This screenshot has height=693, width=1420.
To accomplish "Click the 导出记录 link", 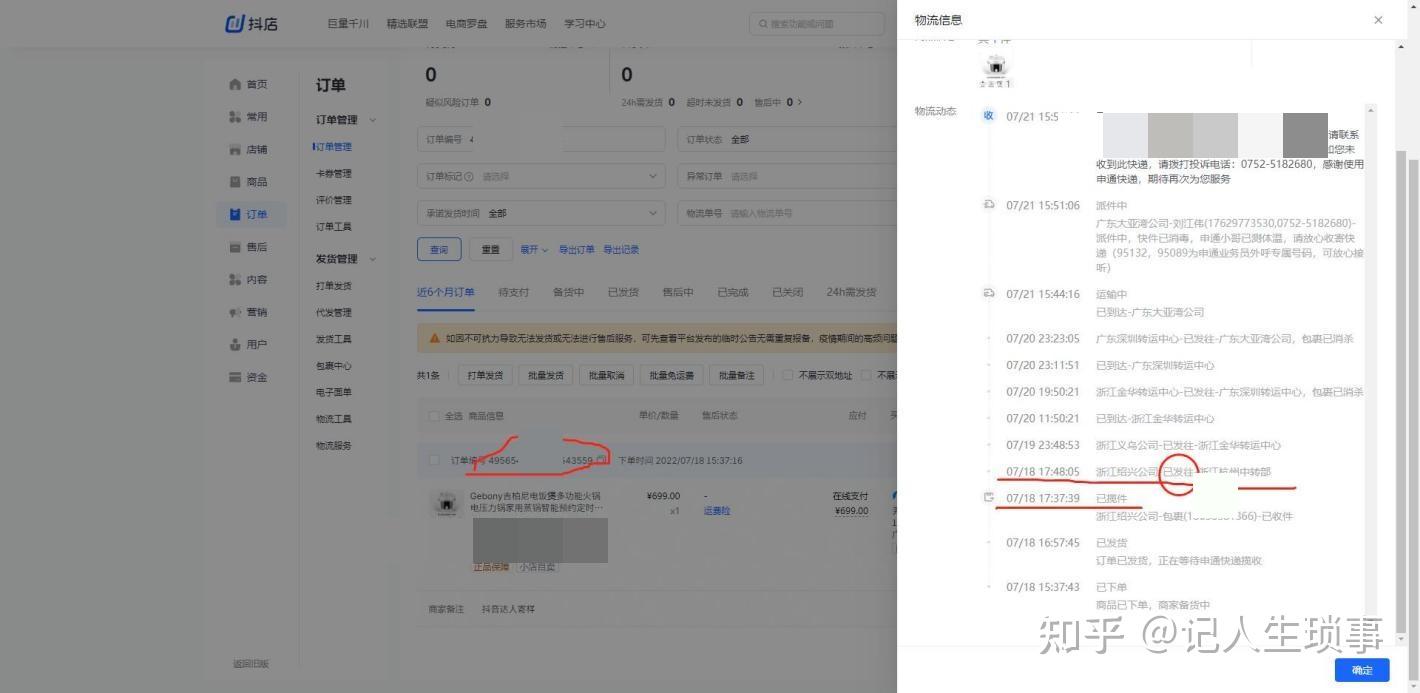I will [x=621, y=249].
